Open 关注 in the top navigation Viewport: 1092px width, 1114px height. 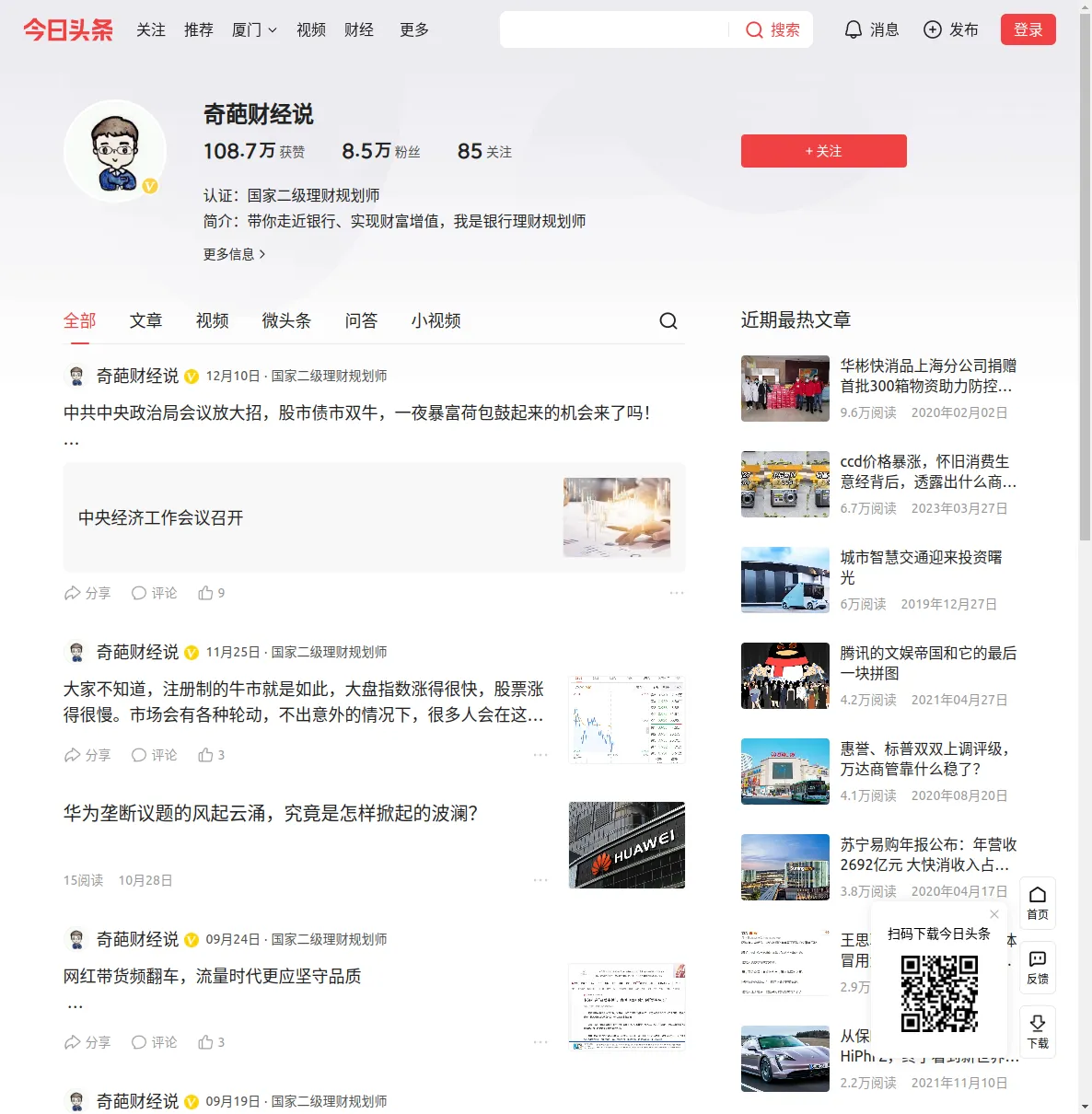pos(151,29)
